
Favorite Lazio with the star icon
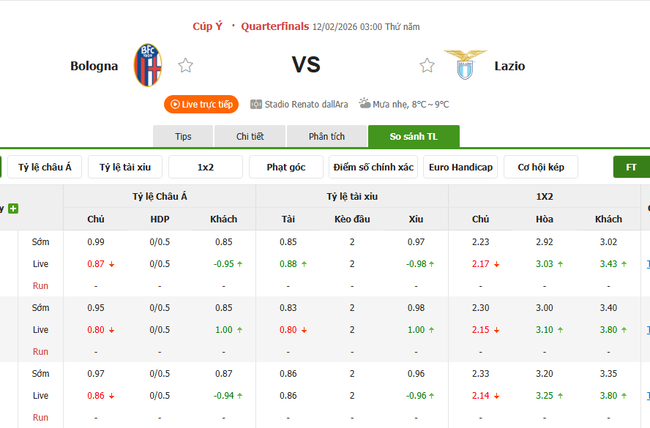click(x=427, y=66)
